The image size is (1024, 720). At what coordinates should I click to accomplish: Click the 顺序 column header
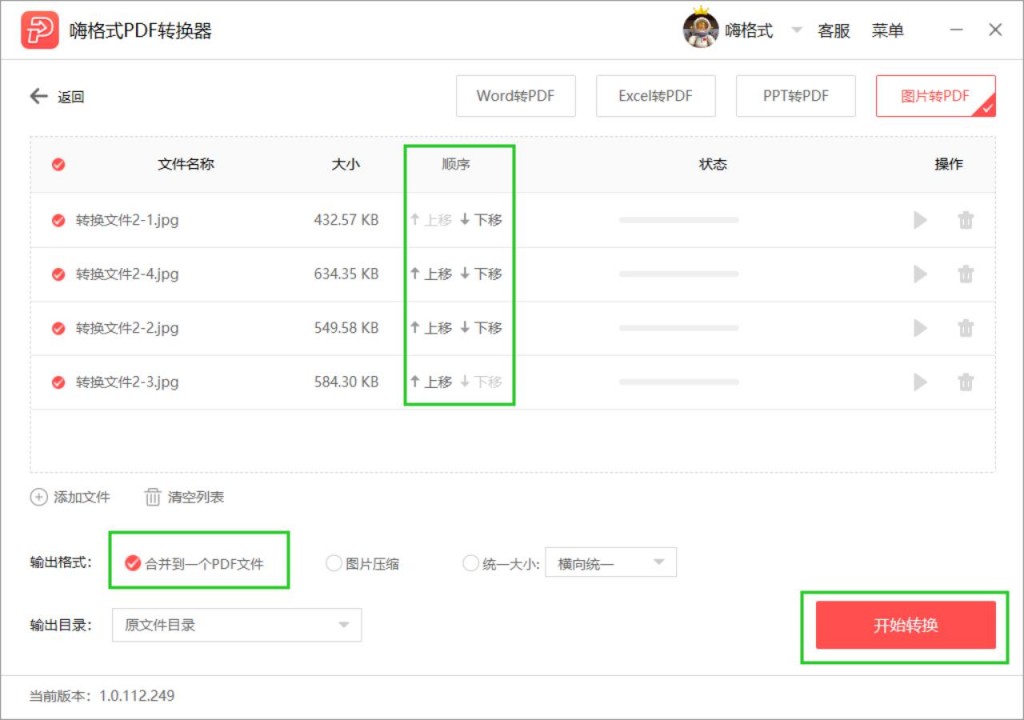(x=456, y=164)
